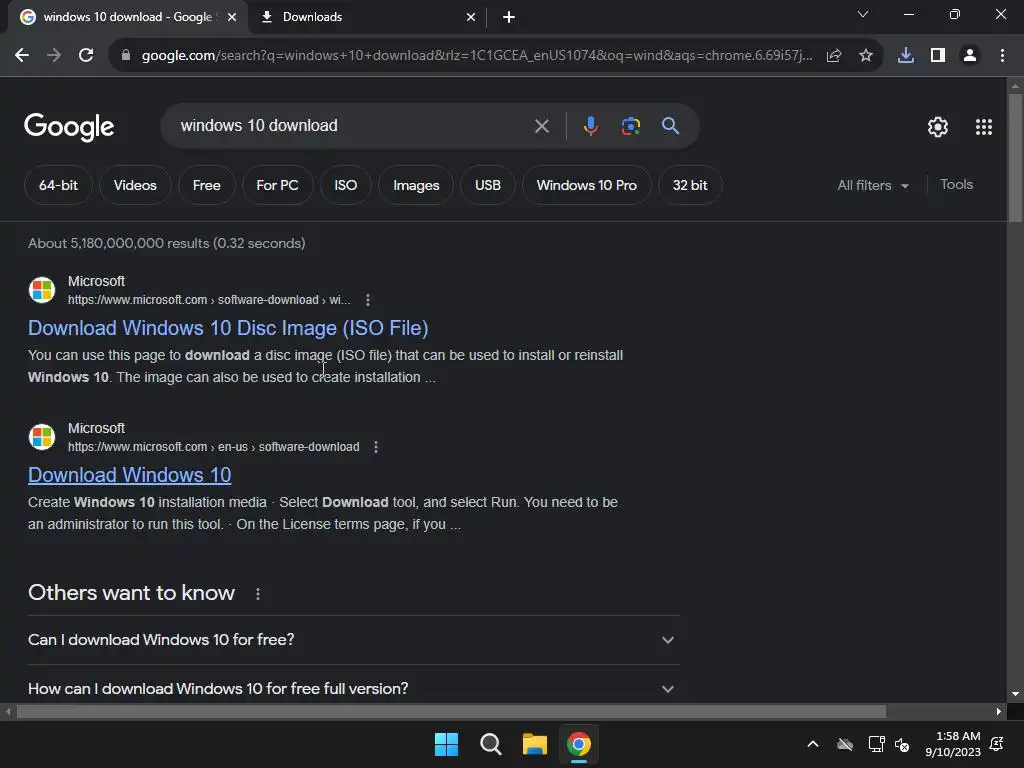The width and height of the screenshot is (1024, 768).
Task: Click the scroll down arrow
Action: point(1015,694)
